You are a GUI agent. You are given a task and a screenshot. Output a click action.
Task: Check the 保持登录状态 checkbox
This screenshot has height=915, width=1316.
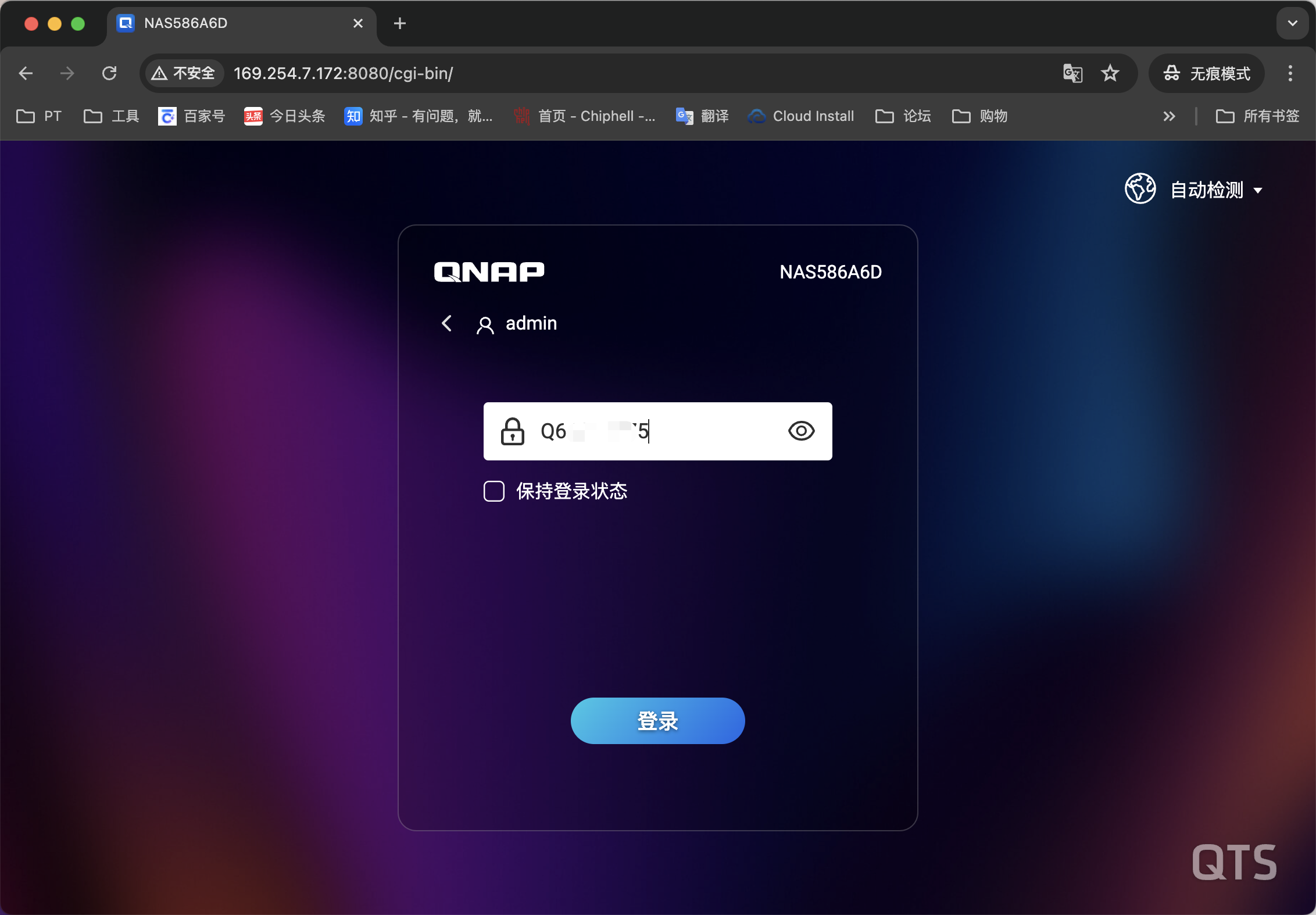(x=494, y=491)
